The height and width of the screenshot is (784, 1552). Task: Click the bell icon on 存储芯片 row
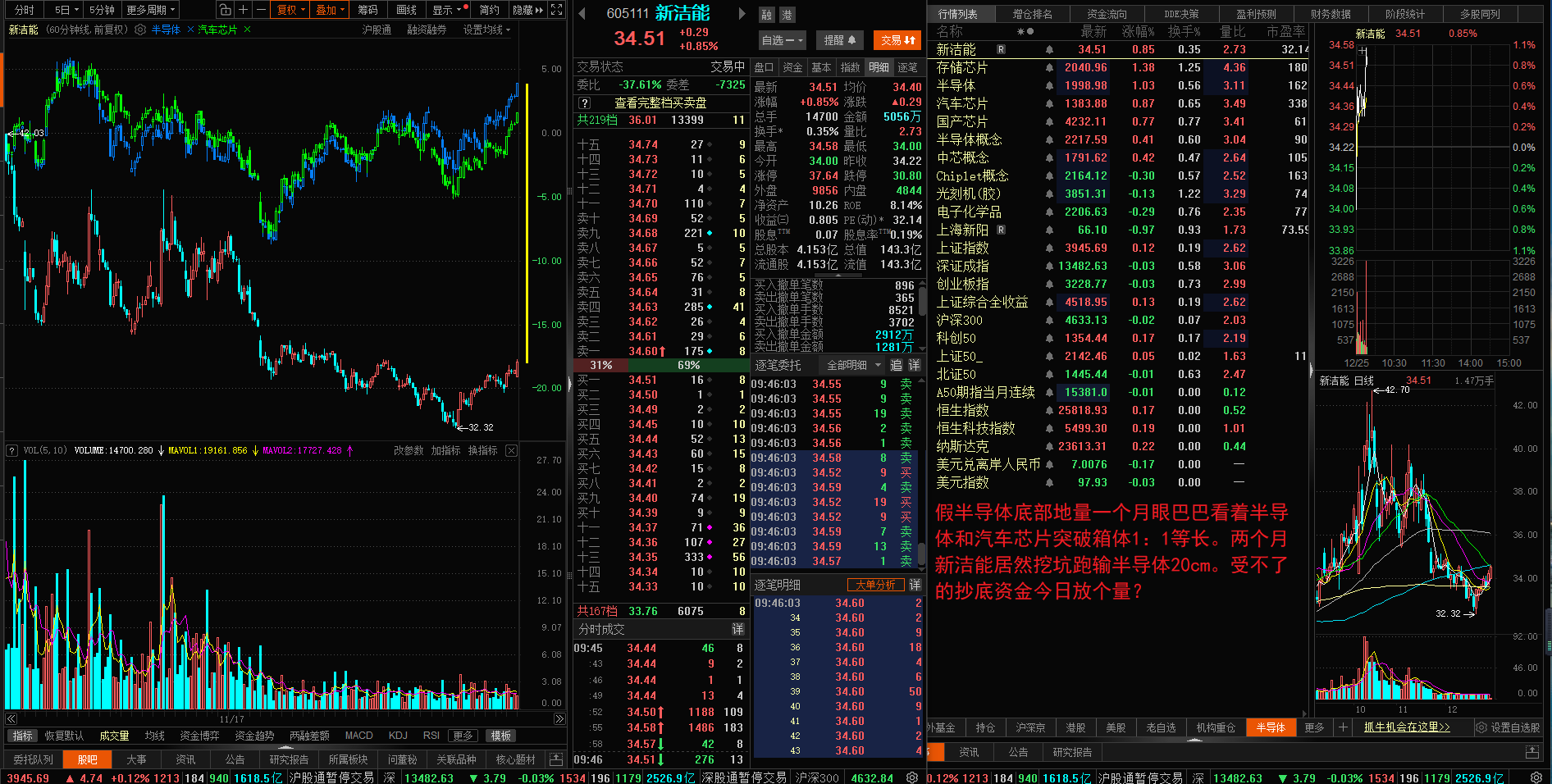tap(1049, 68)
